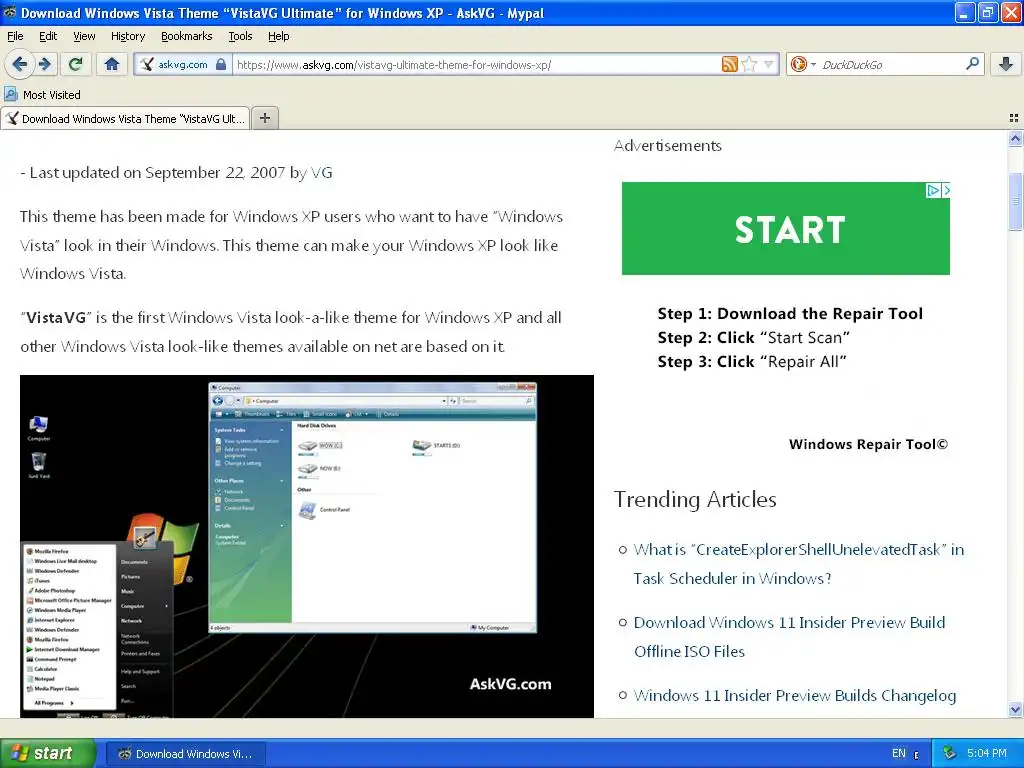Open the DuckDuckGo search engine selector
Image resolution: width=1024 pixels, height=768 pixels.
point(802,64)
